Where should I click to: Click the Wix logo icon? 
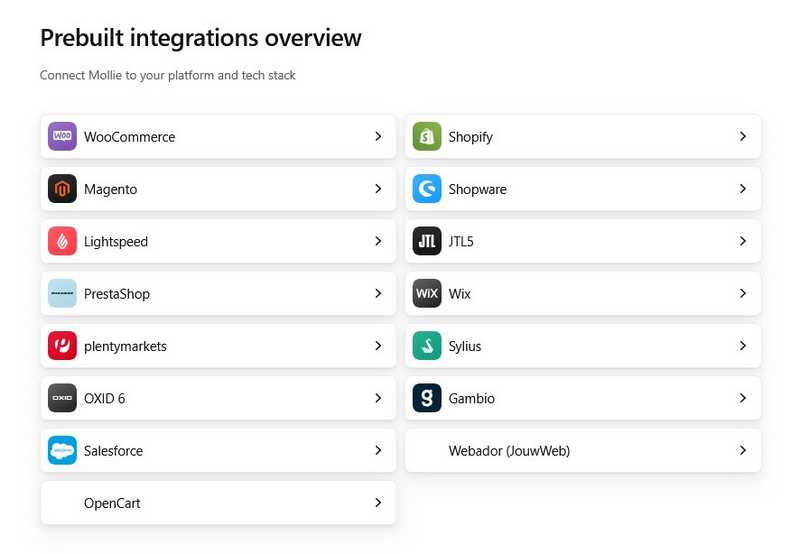(x=427, y=294)
